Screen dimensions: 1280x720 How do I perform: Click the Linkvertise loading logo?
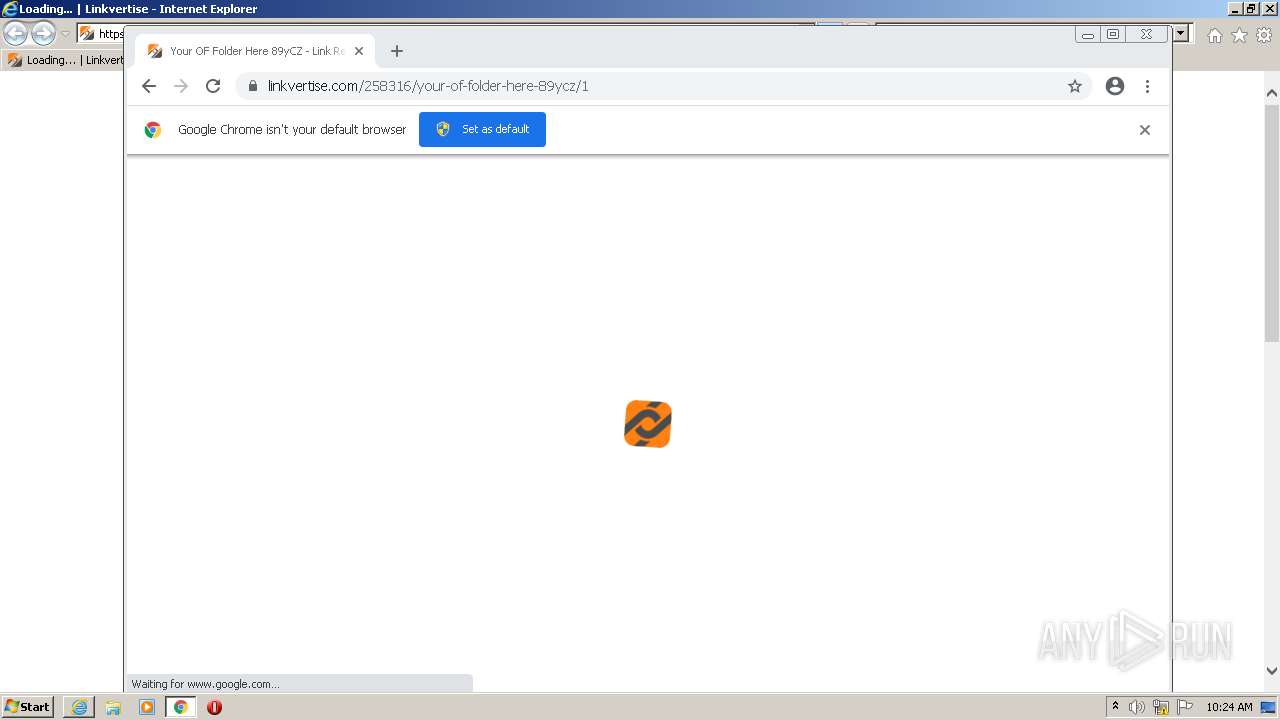pos(648,424)
